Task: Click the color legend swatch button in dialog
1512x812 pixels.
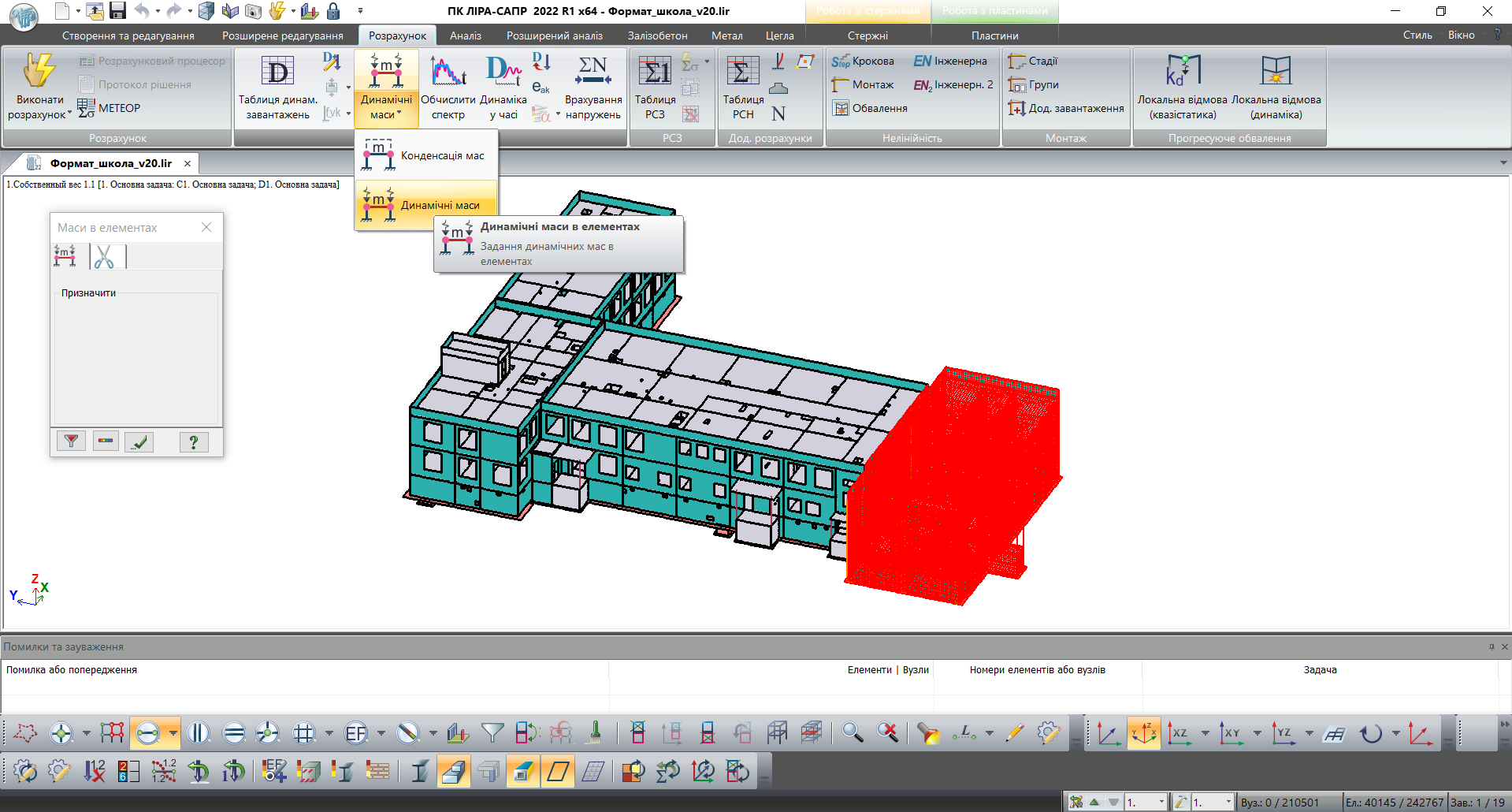Action: (106, 441)
